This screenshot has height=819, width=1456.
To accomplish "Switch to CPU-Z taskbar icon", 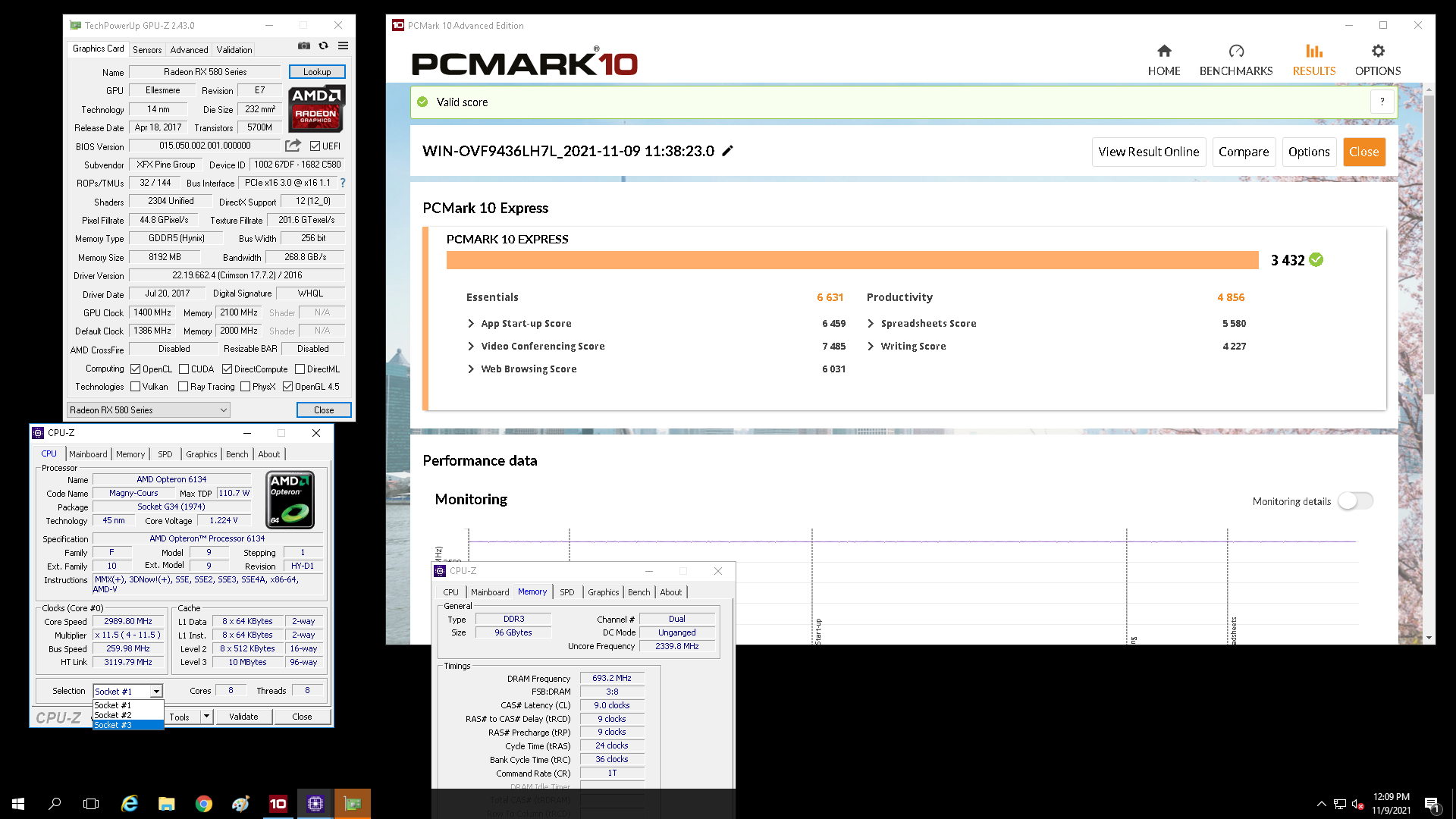I will [315, 804].
